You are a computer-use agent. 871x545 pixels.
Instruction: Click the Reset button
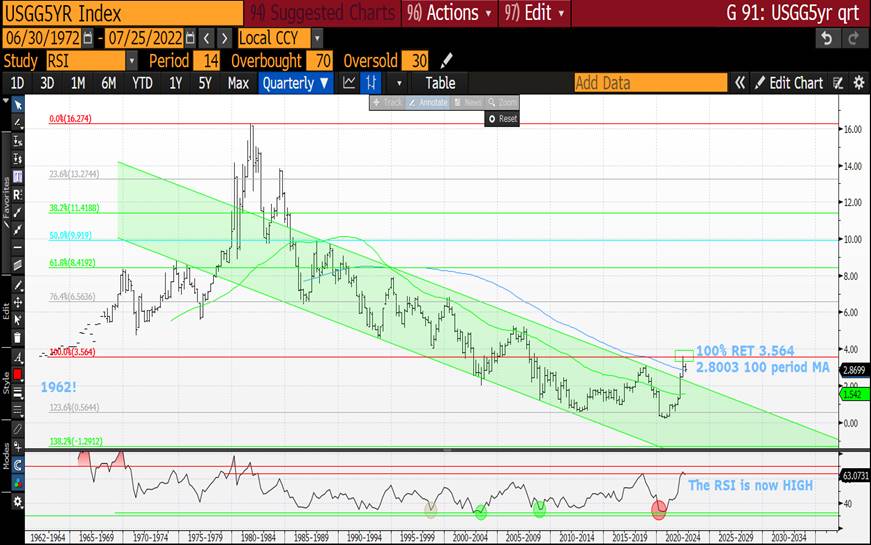[502, 119]
